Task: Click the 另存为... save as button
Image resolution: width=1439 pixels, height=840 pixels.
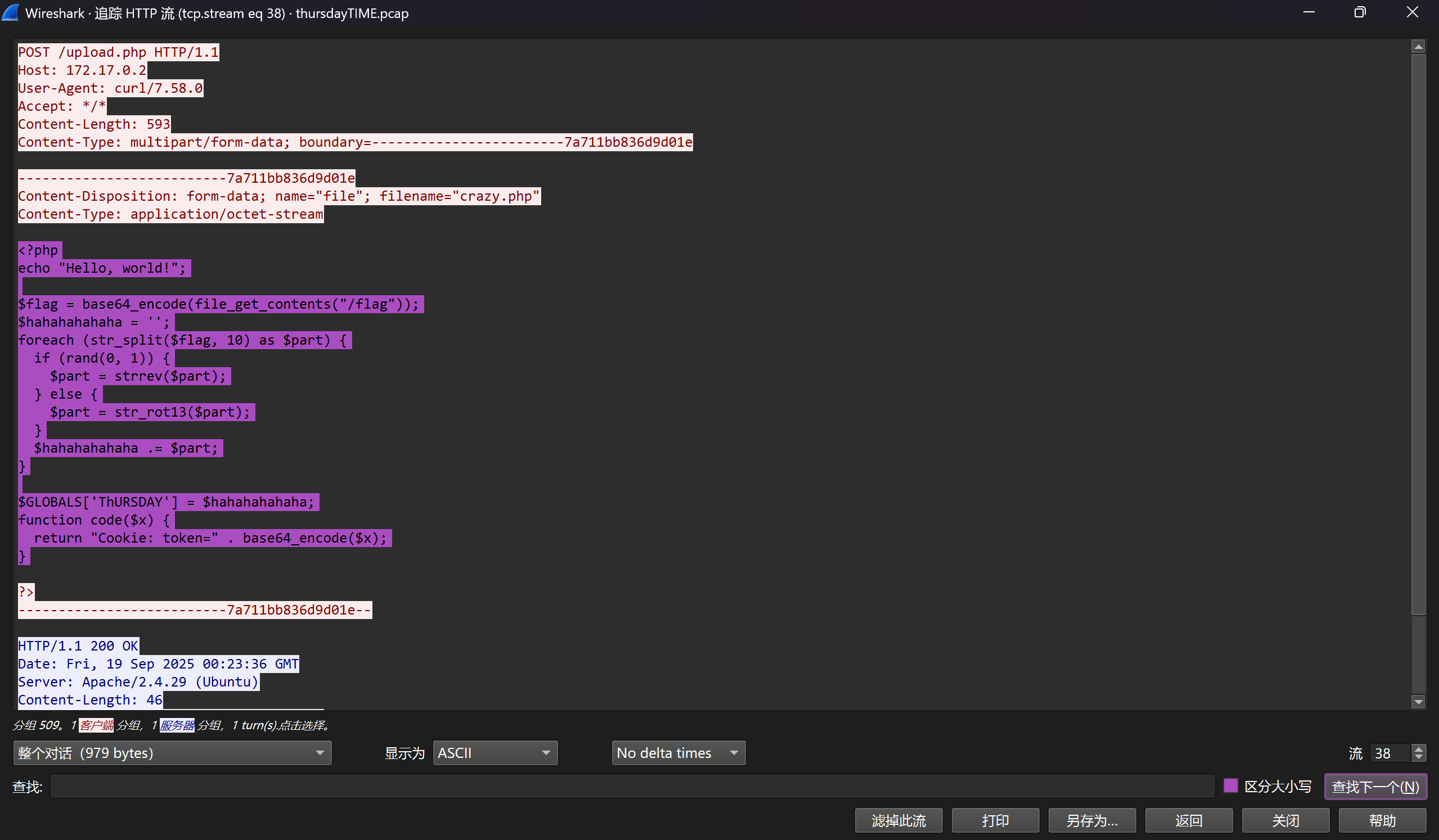Action: pyautogui.click(x=1092, y=820)
